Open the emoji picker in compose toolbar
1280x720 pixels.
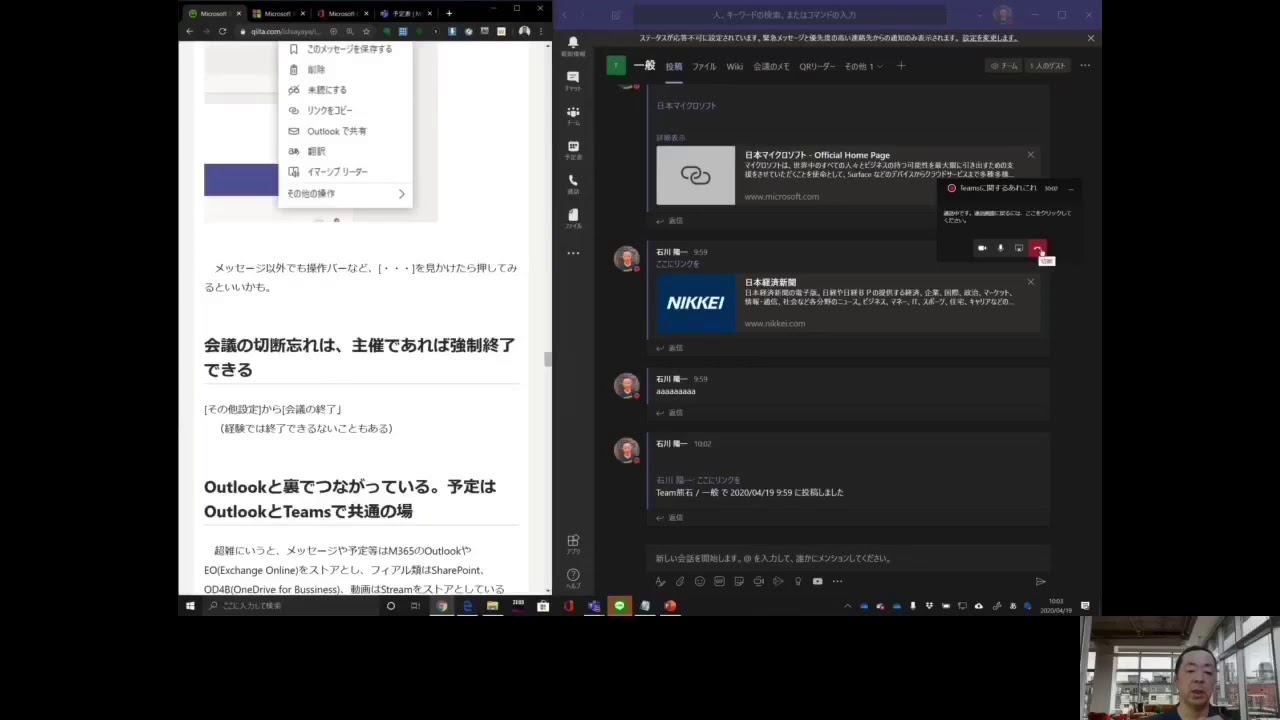[x=700, y=581]
